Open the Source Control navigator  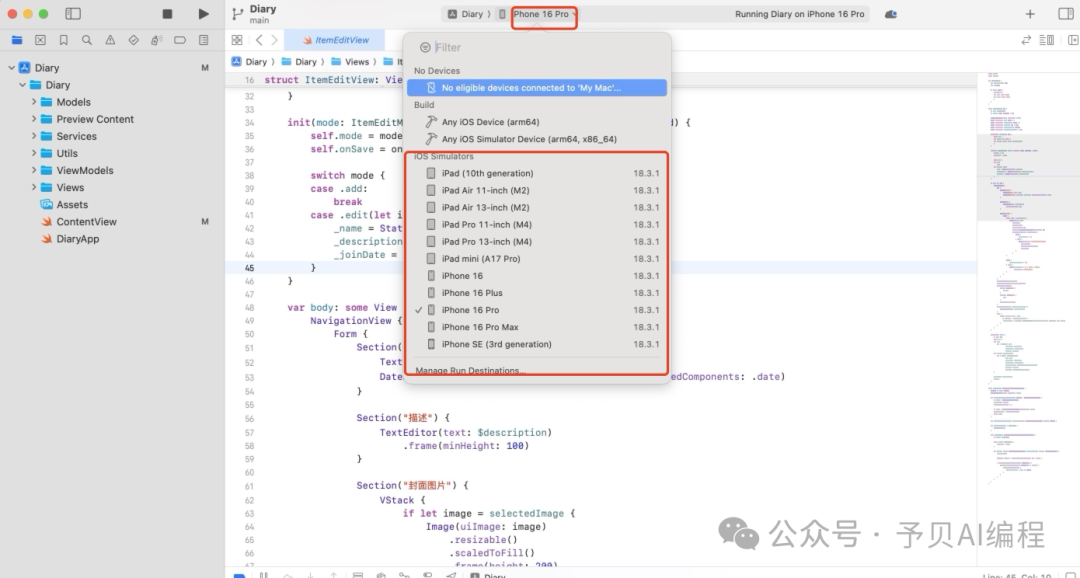(41, 41)
